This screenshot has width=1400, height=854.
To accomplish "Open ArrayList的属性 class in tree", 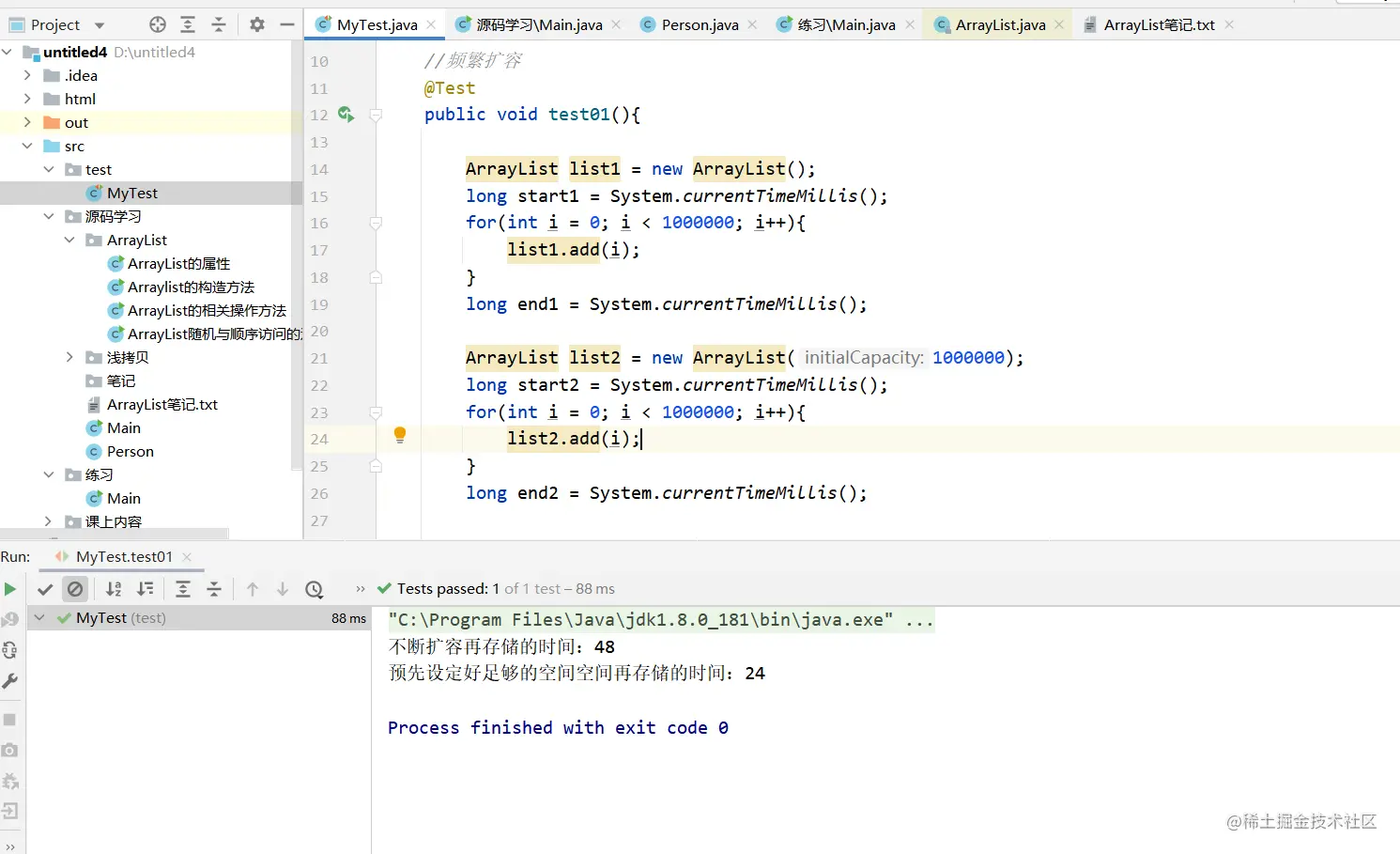I will (x=178, y=263).
